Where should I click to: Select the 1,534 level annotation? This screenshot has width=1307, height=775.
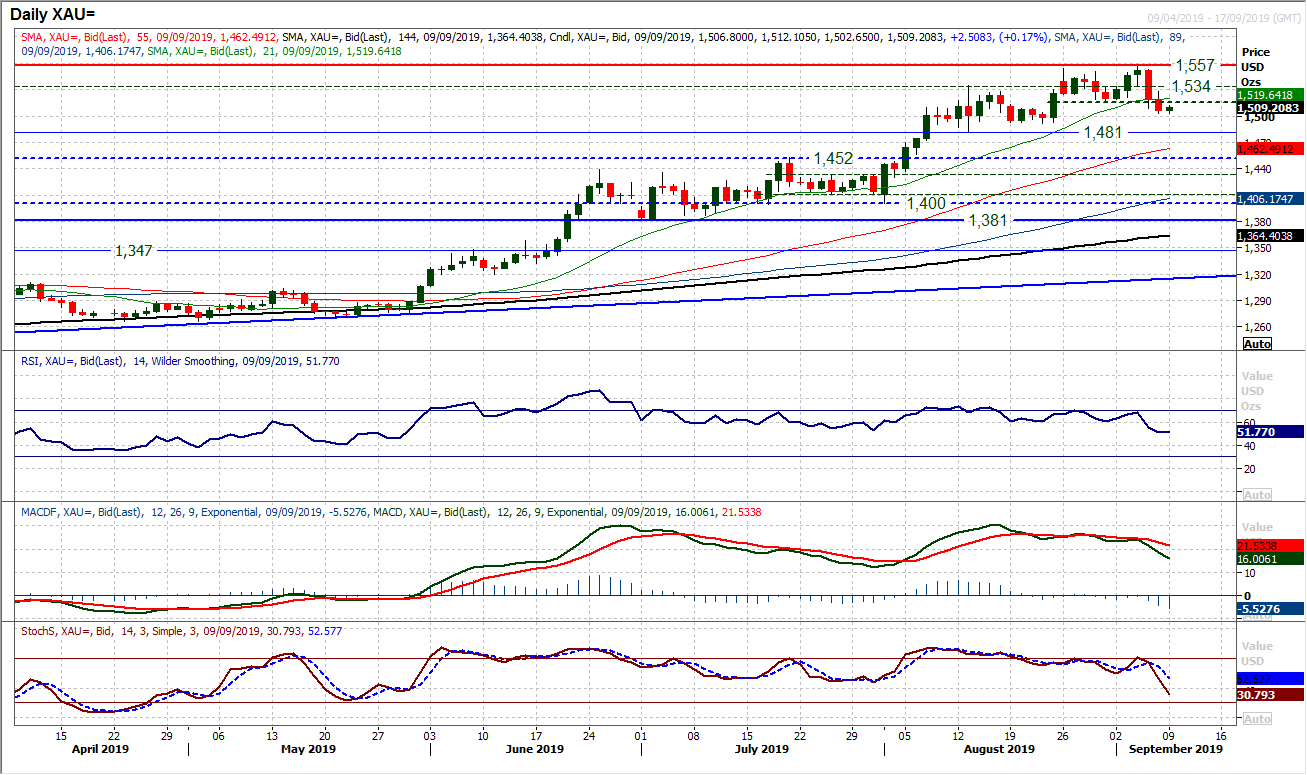[x=1191, y=86]
